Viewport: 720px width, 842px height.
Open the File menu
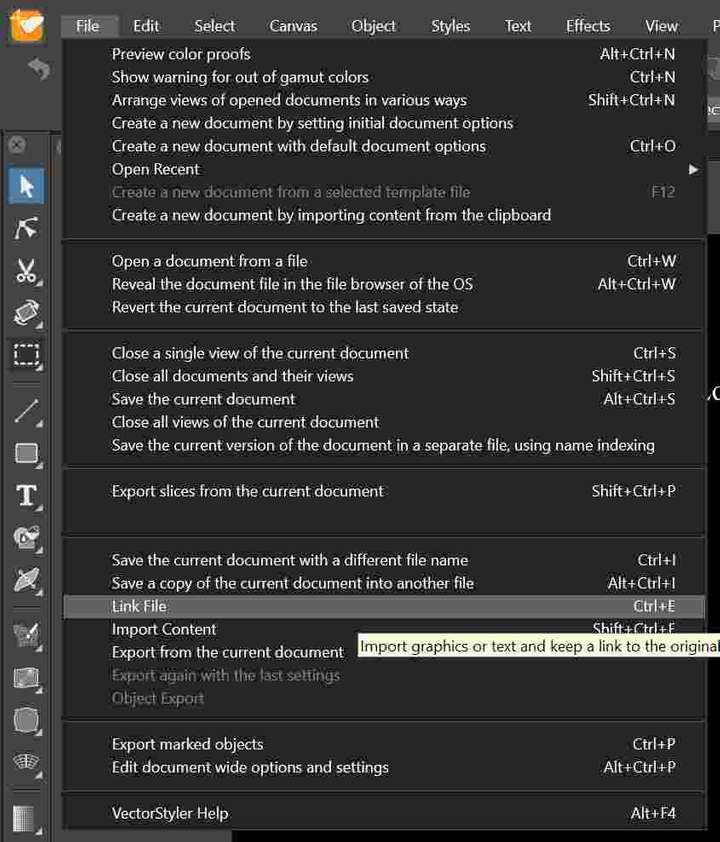tap(88, 26)
